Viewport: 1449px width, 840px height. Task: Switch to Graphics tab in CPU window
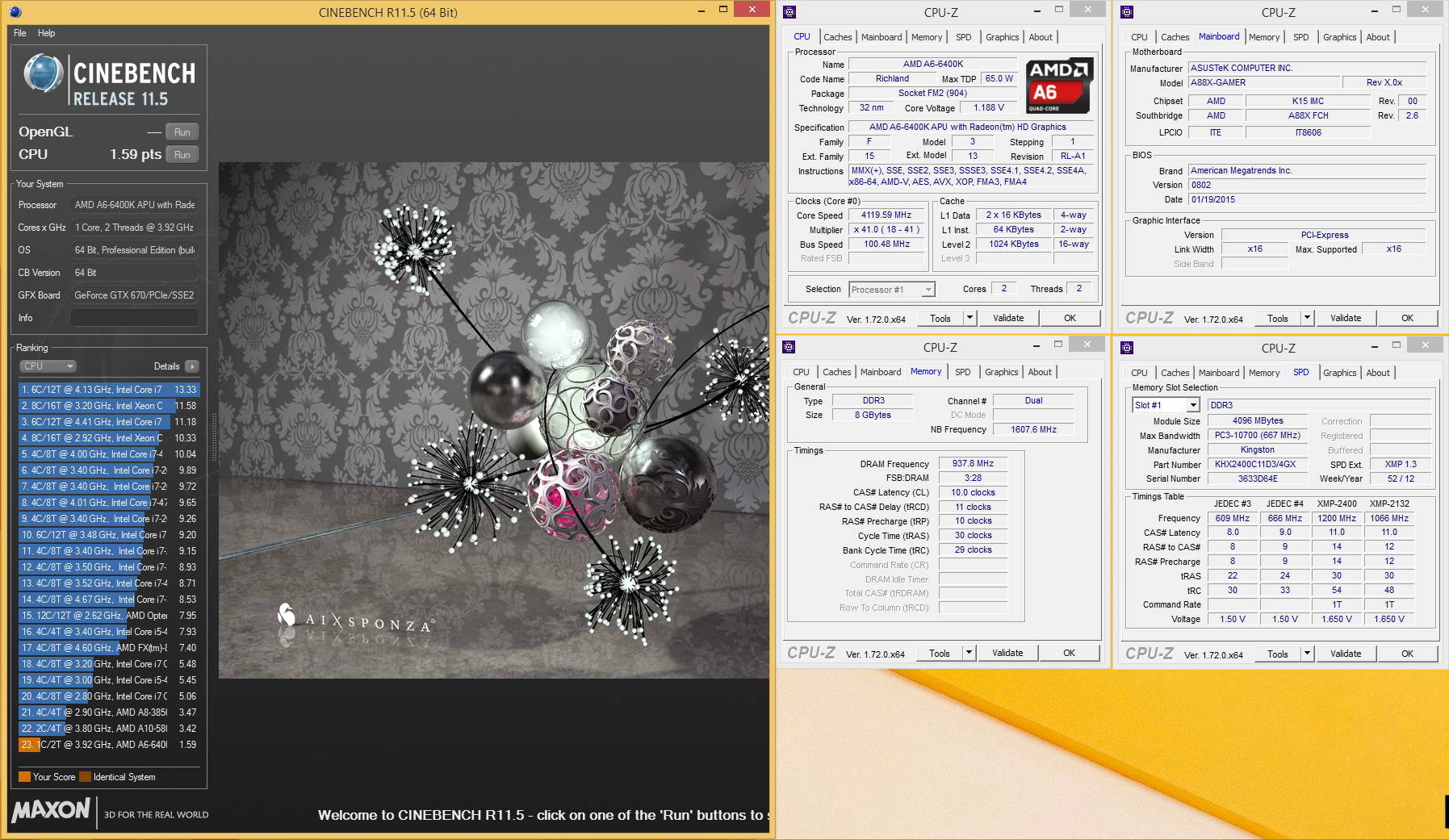click(x=1003, y=37)
